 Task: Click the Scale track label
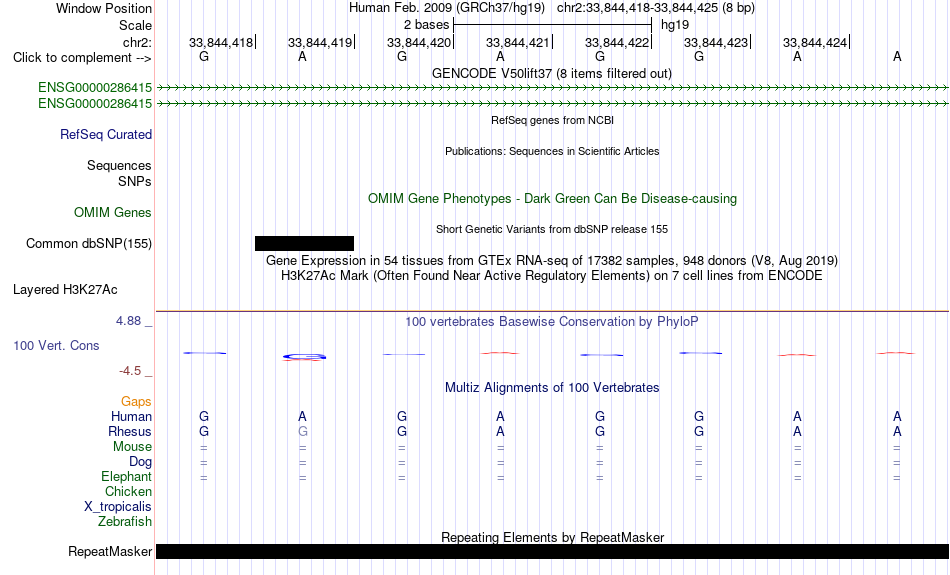(136, 25)
